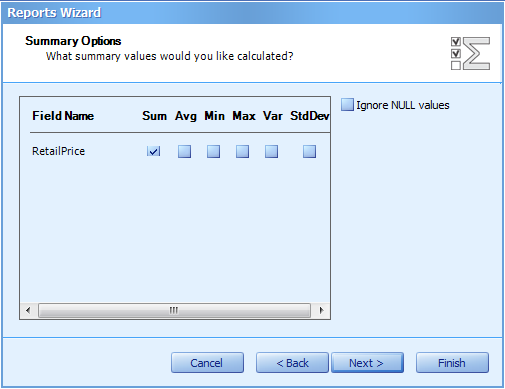
Task: Click the StdDev column header
Action: point(310,116)
